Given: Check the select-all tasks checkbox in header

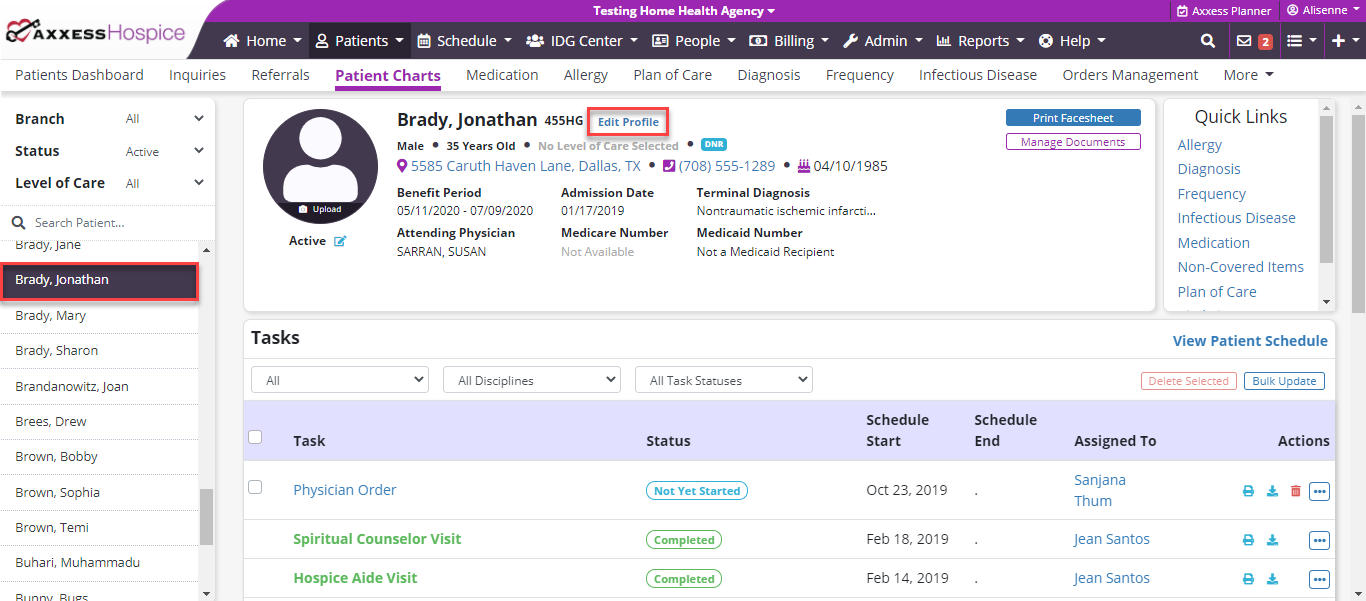Looking at the screenshot, I should click(x=255, y=437).
